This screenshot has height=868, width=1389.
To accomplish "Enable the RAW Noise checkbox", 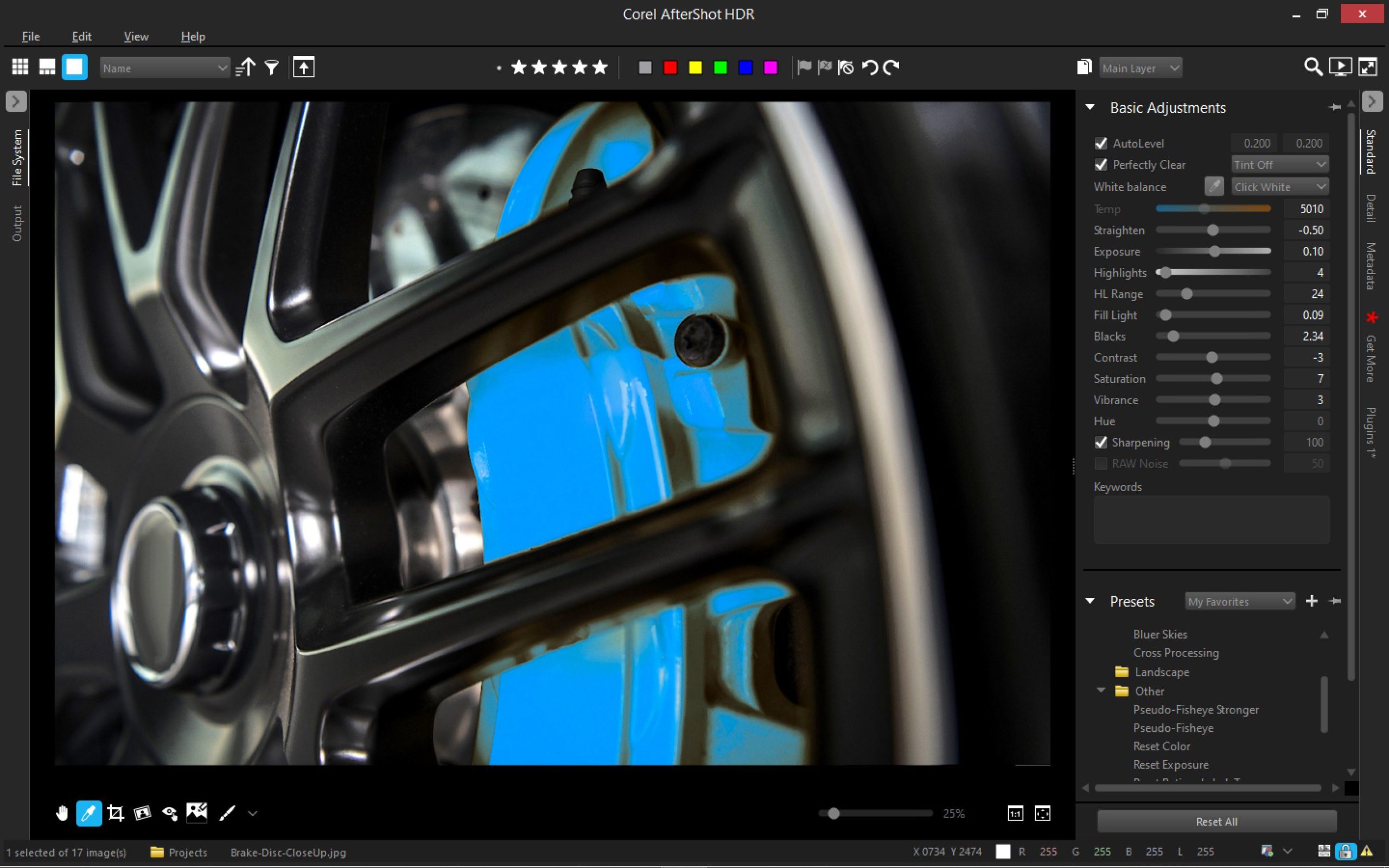I will [1100, 463].
